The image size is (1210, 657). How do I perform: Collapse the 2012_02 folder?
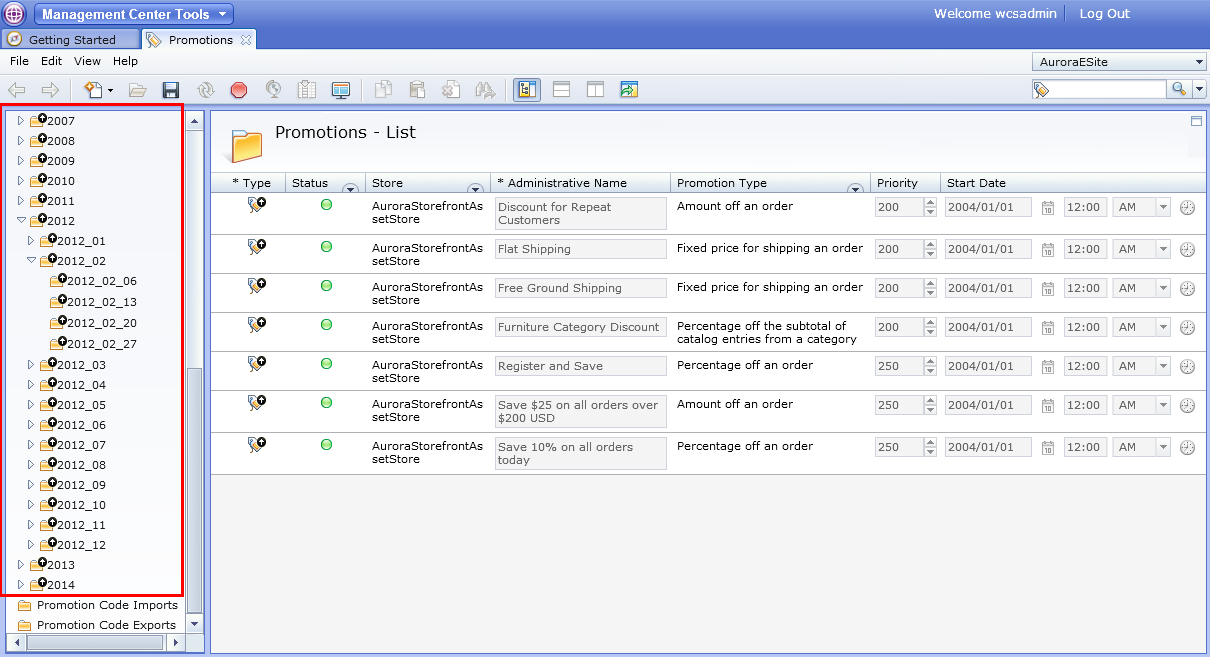point(29,261)
